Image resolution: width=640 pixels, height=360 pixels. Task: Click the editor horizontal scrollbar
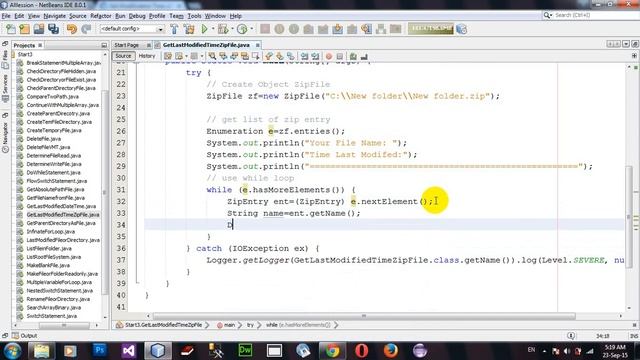(x=364, y=316)
